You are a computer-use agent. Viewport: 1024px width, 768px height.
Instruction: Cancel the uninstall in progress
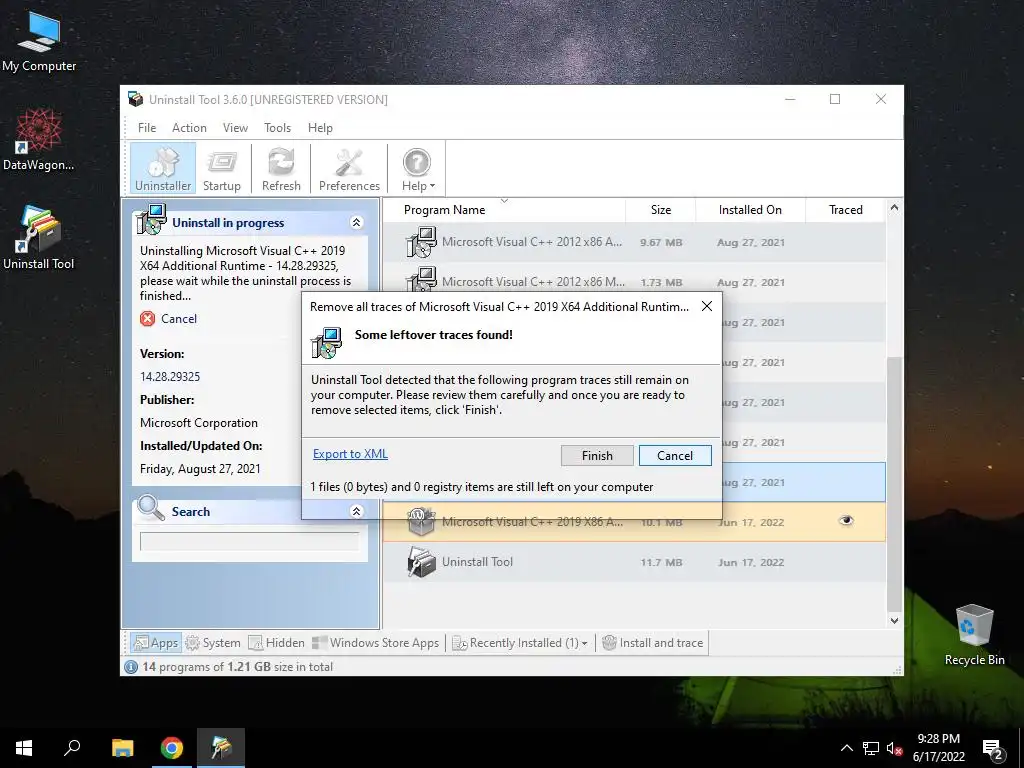coord(168,319)
